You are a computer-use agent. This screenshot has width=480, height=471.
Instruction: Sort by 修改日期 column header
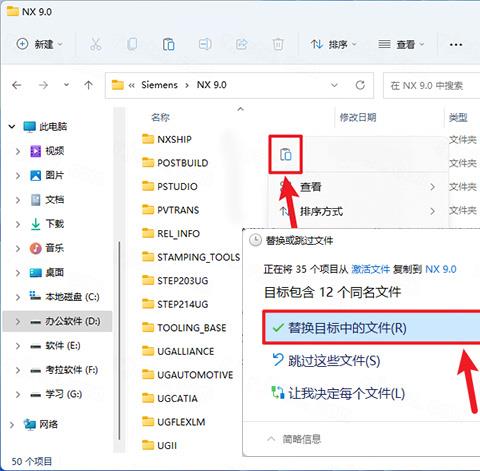(358, 117)
